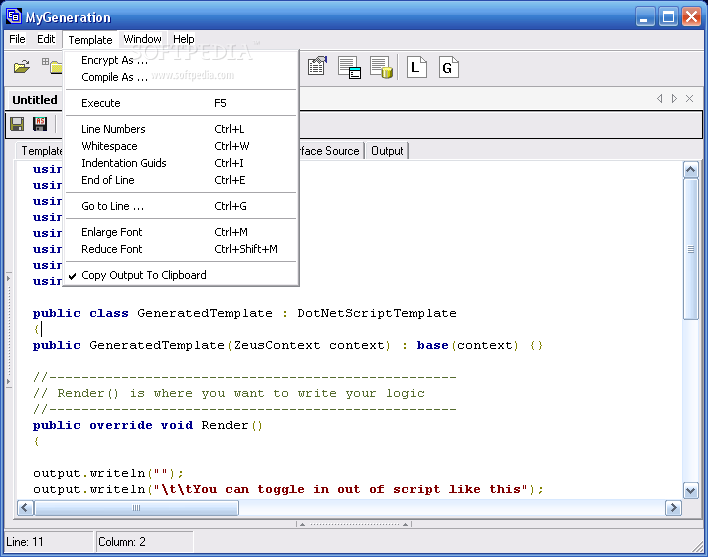Click the database document toolbar icon
708x557 pixels.
tap(382, 68)
